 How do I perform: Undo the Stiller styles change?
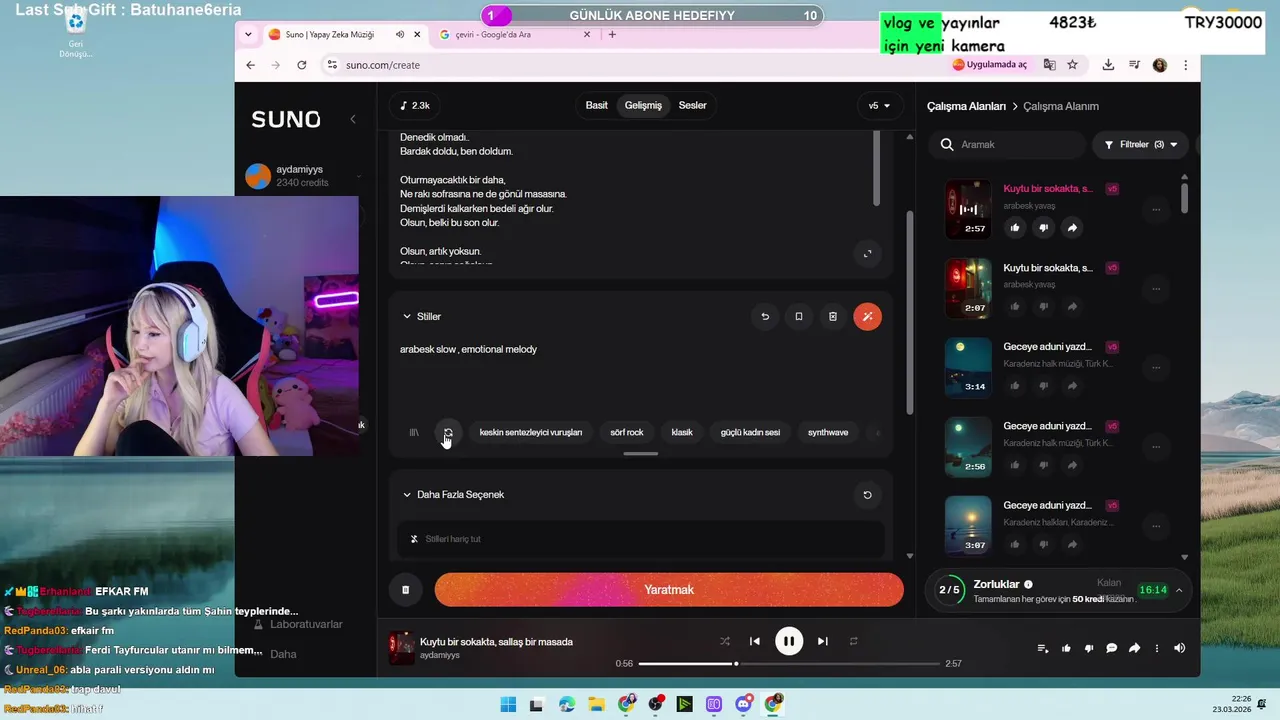click(x=765, y=316)
